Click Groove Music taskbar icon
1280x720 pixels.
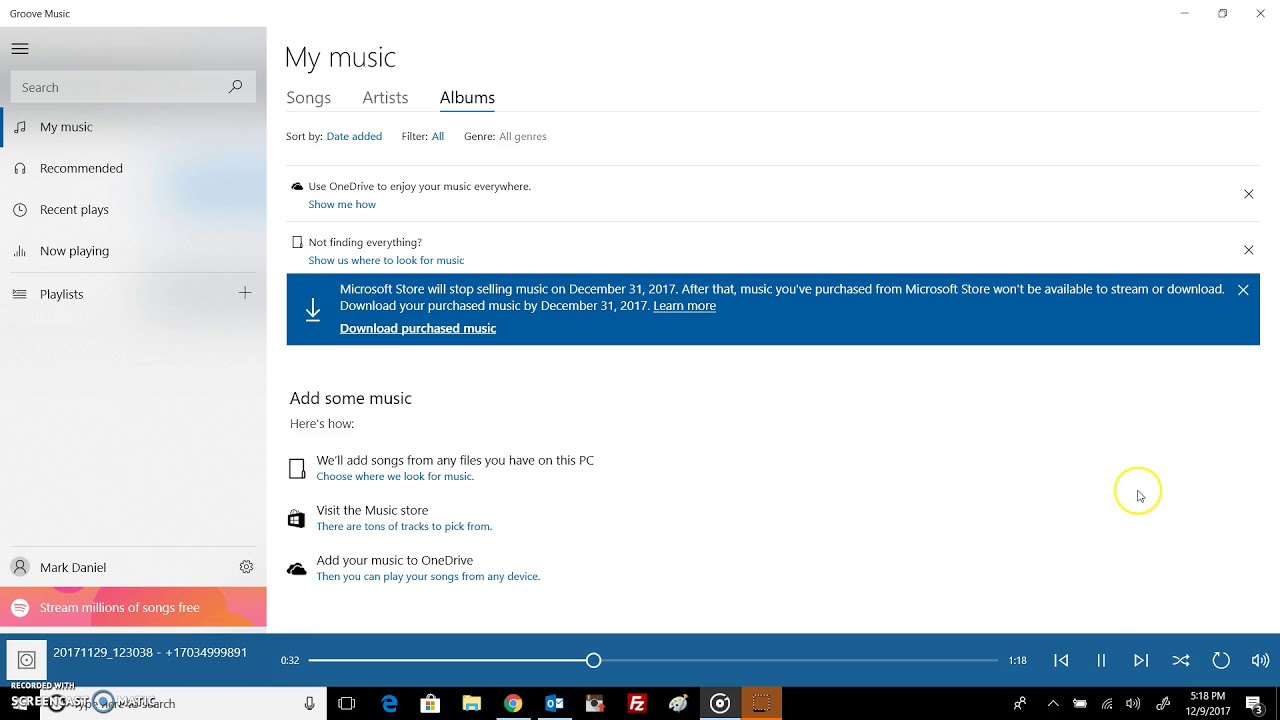(720, 704)
